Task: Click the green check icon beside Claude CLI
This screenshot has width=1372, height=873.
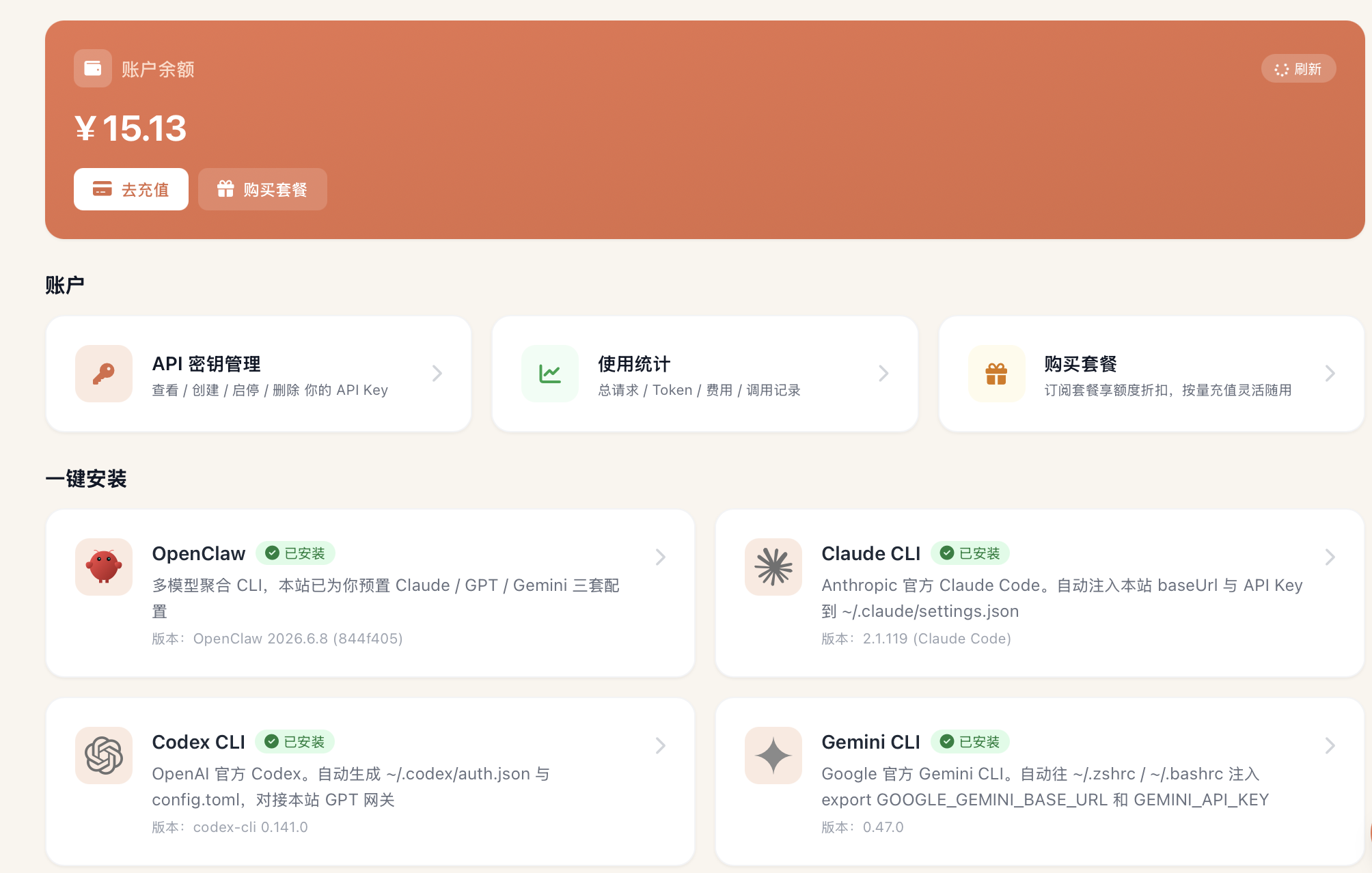Action: click(947, 553)
